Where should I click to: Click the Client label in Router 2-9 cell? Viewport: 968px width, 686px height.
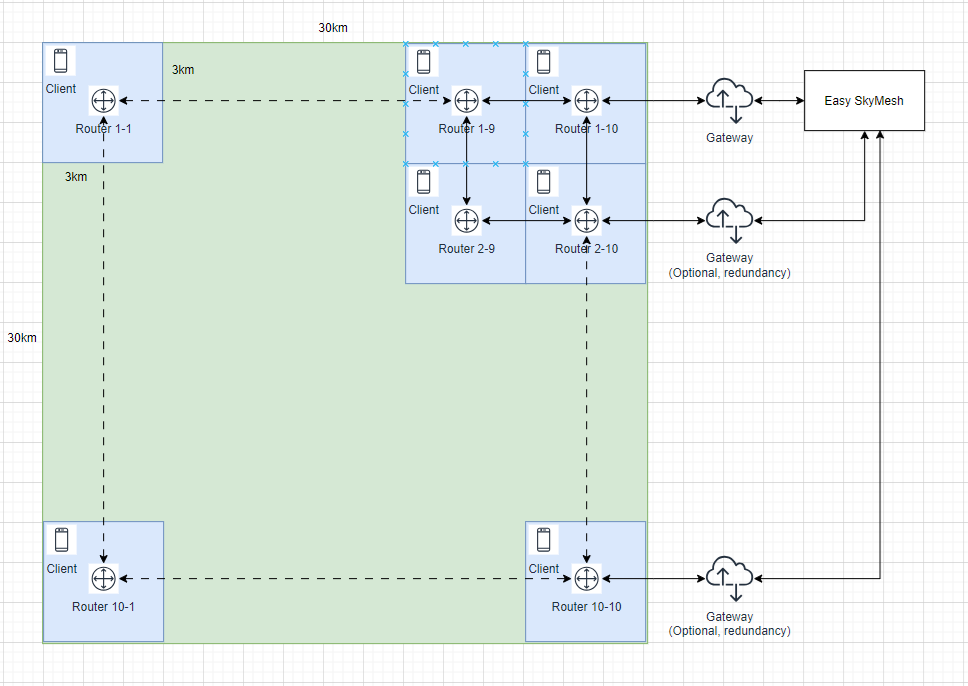click(x=424, y=210)
